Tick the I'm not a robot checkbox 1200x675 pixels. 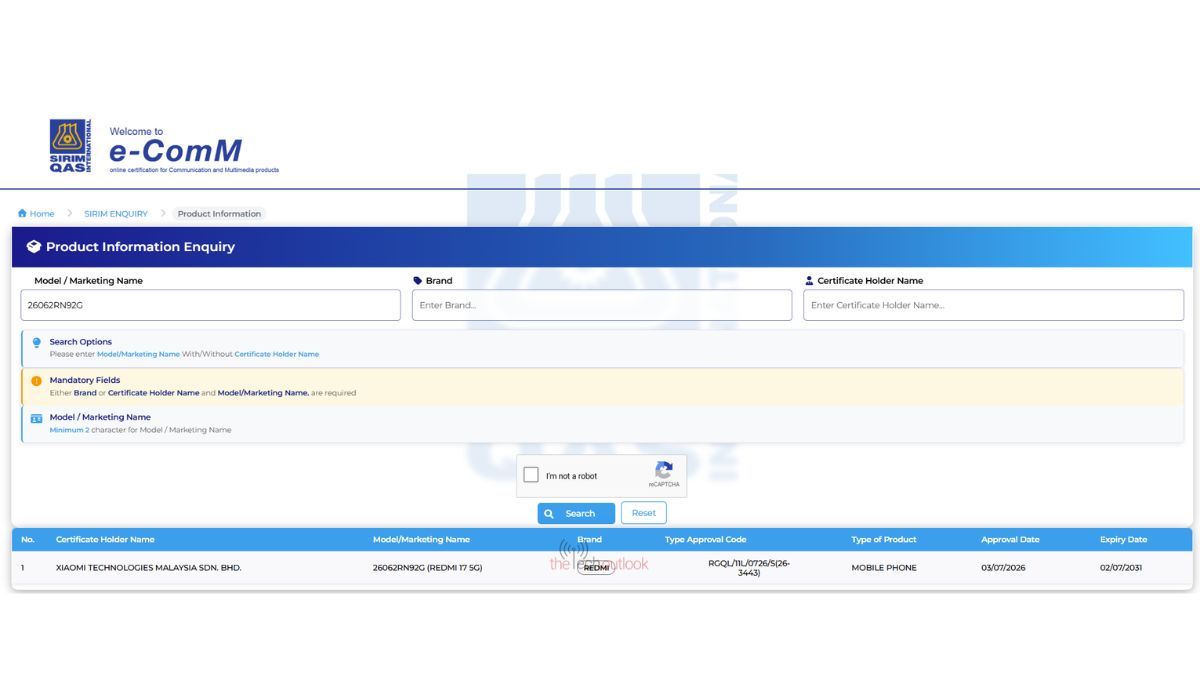point(531,475)
